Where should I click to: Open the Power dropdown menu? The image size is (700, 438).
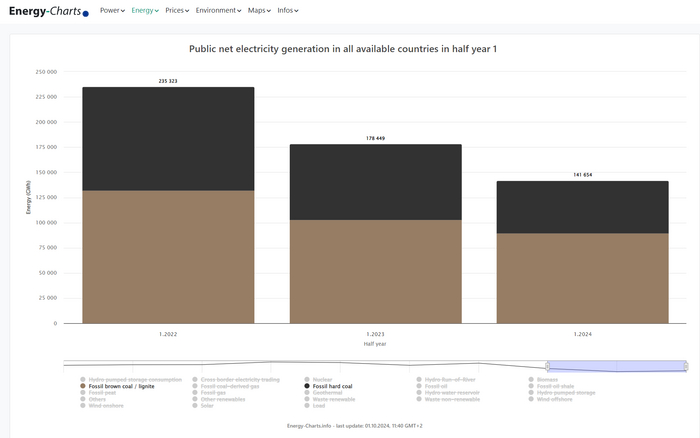coord(112,10)
